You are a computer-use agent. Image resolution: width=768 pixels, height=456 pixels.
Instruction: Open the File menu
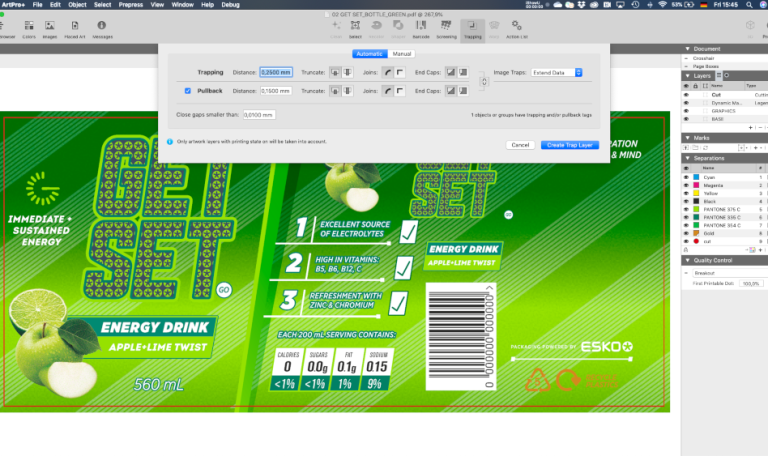pyautogui.click(x=37, y=5)
